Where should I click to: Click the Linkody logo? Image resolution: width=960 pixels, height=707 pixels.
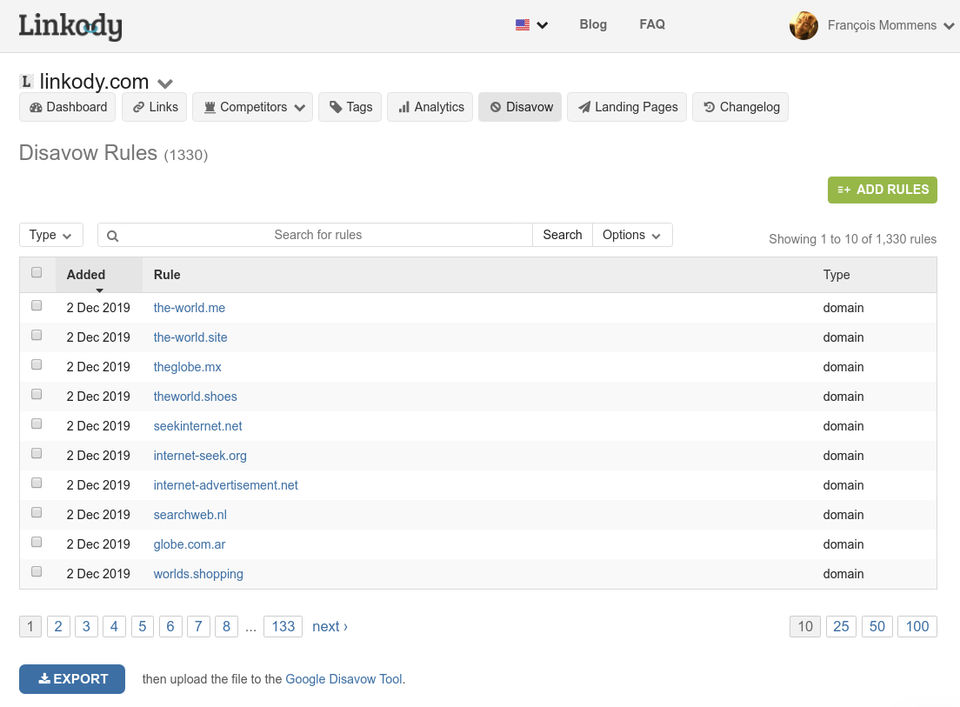click(70, 26)
